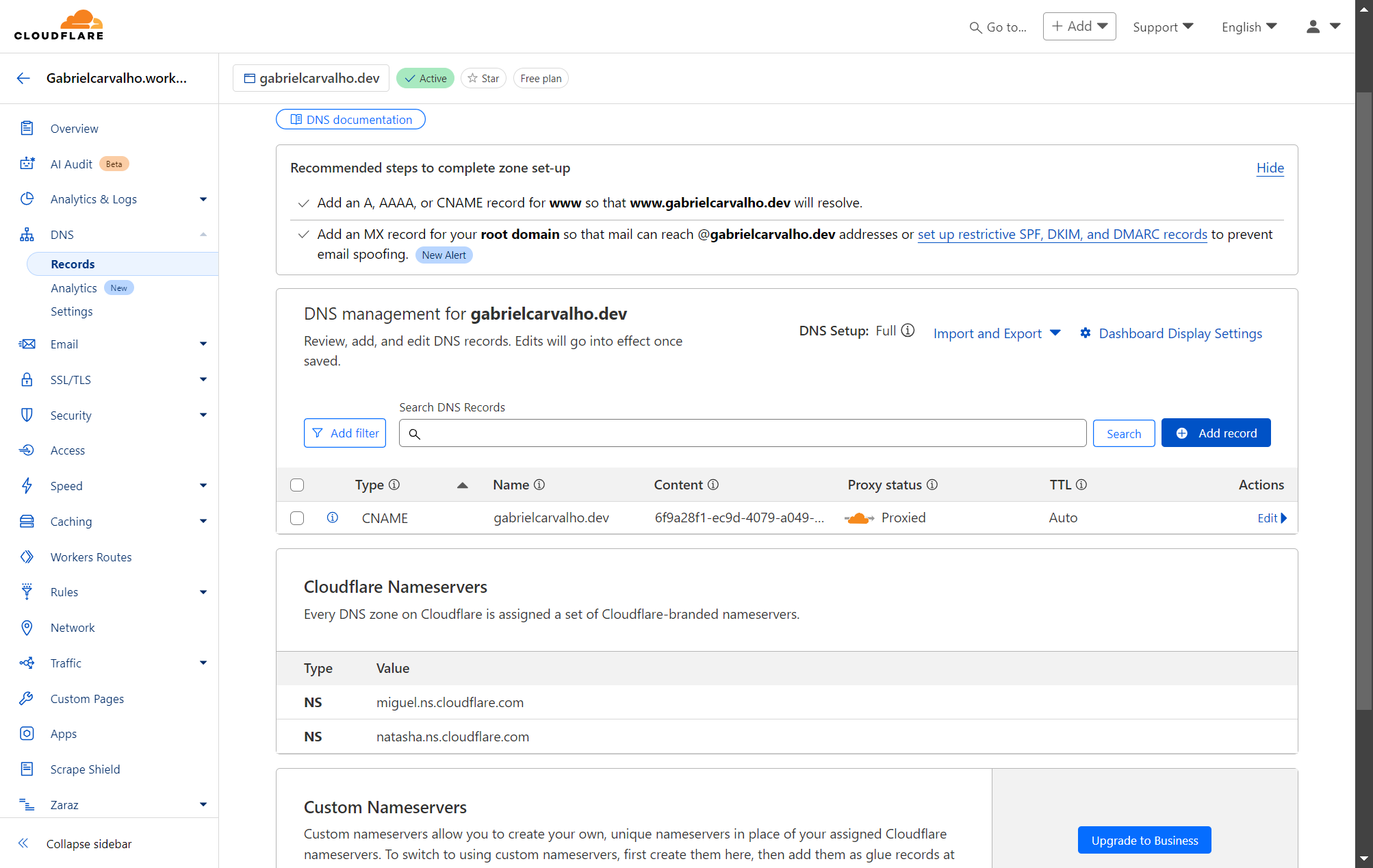The image size is (1373, 868).
Task: Click the Add filter button
Action: (345, 433)
